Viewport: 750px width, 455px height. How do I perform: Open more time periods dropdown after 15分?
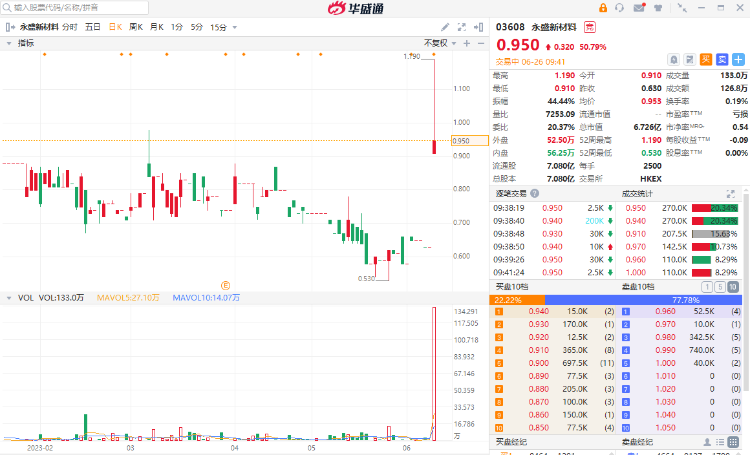pos(235,27)
